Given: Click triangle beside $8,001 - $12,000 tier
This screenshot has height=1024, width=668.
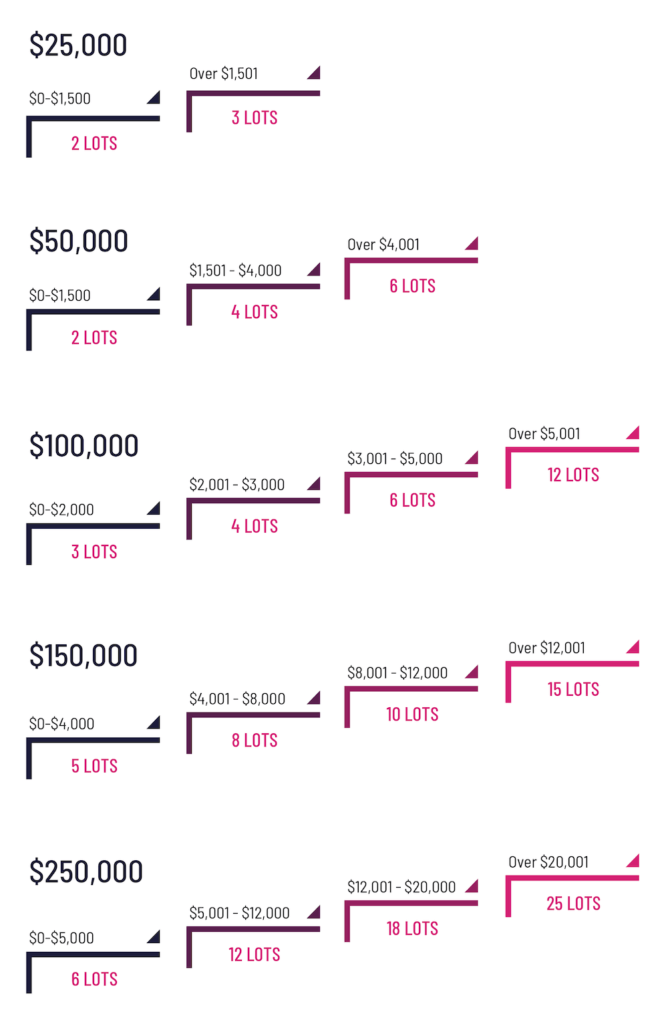Looking at the screenshot, I should pyautogui.click(x=473, y=672).
